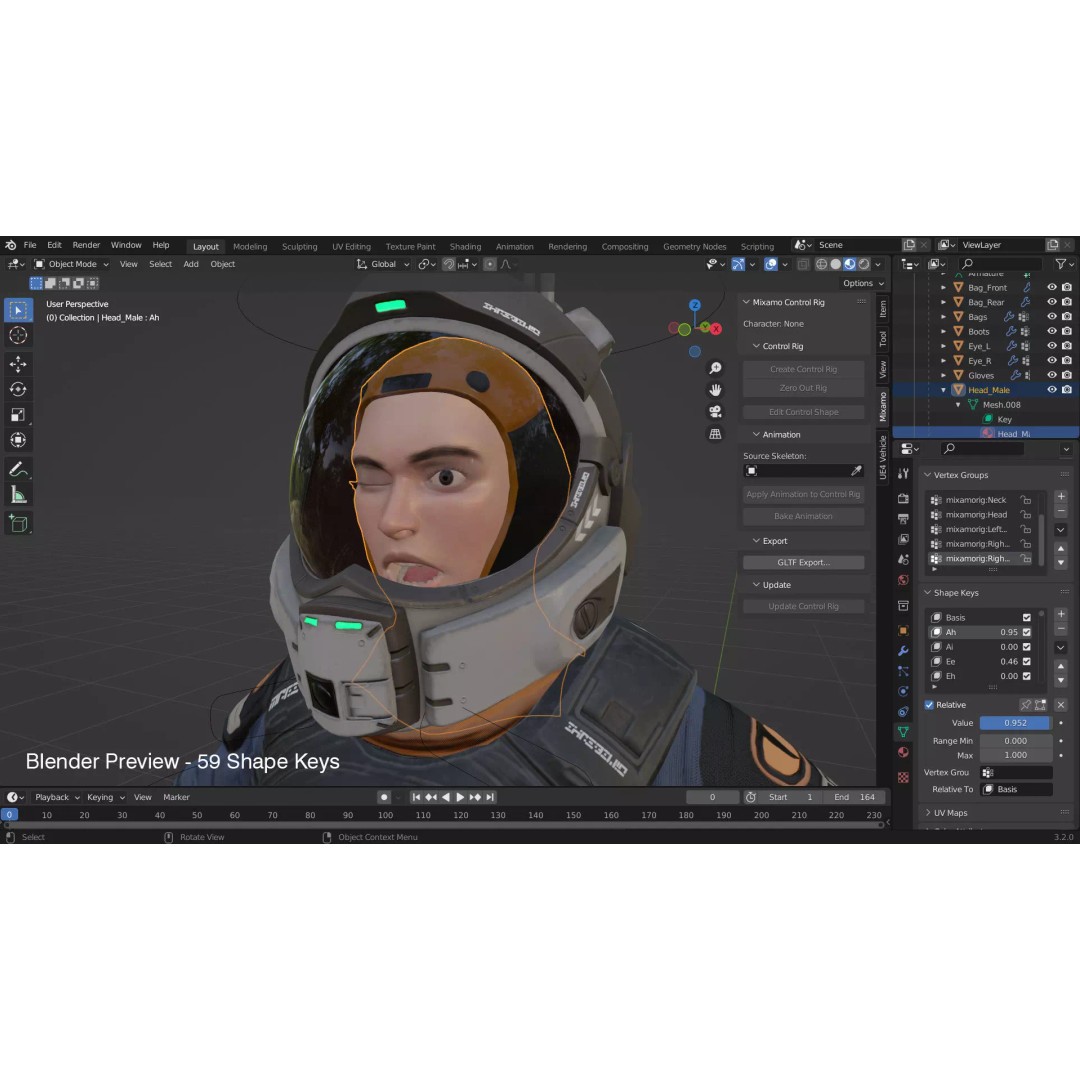Image resolution: width=1080 pixels, height=1080 pixels.
Task: Select the Annotate tool
Action: tap(19, 470)
